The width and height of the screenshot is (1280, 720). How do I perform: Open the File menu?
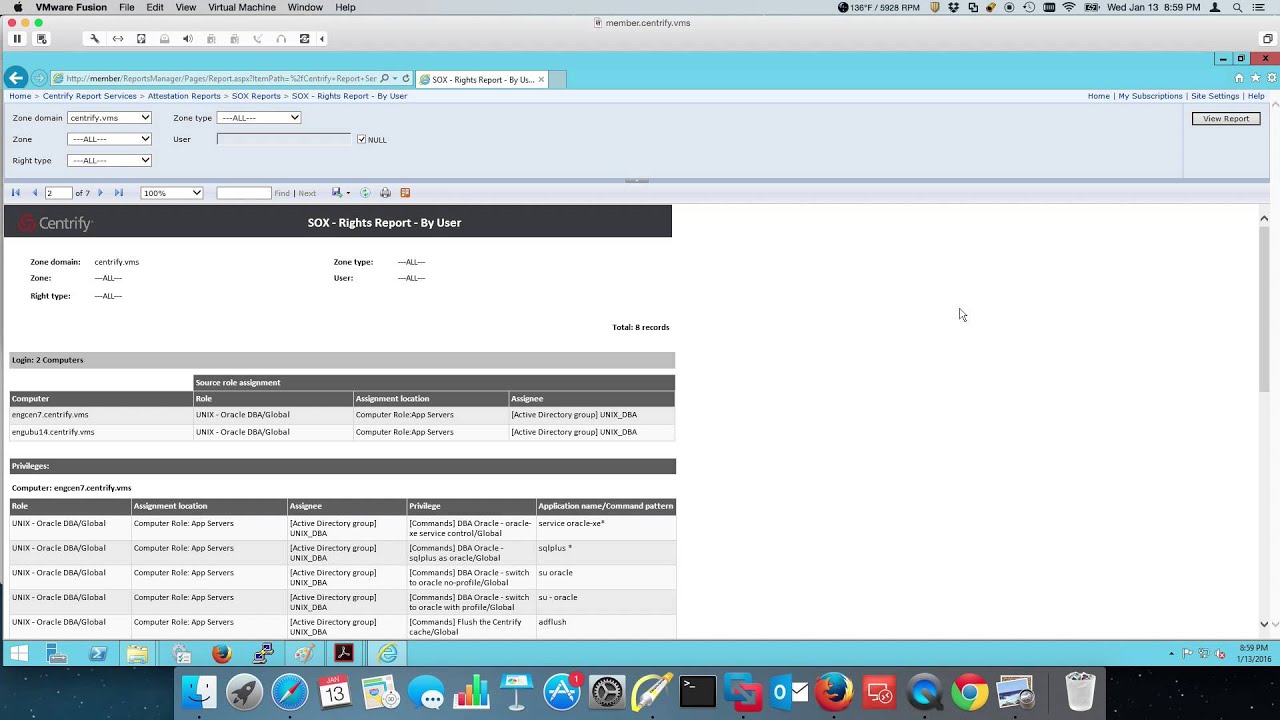tap(127, 7)
